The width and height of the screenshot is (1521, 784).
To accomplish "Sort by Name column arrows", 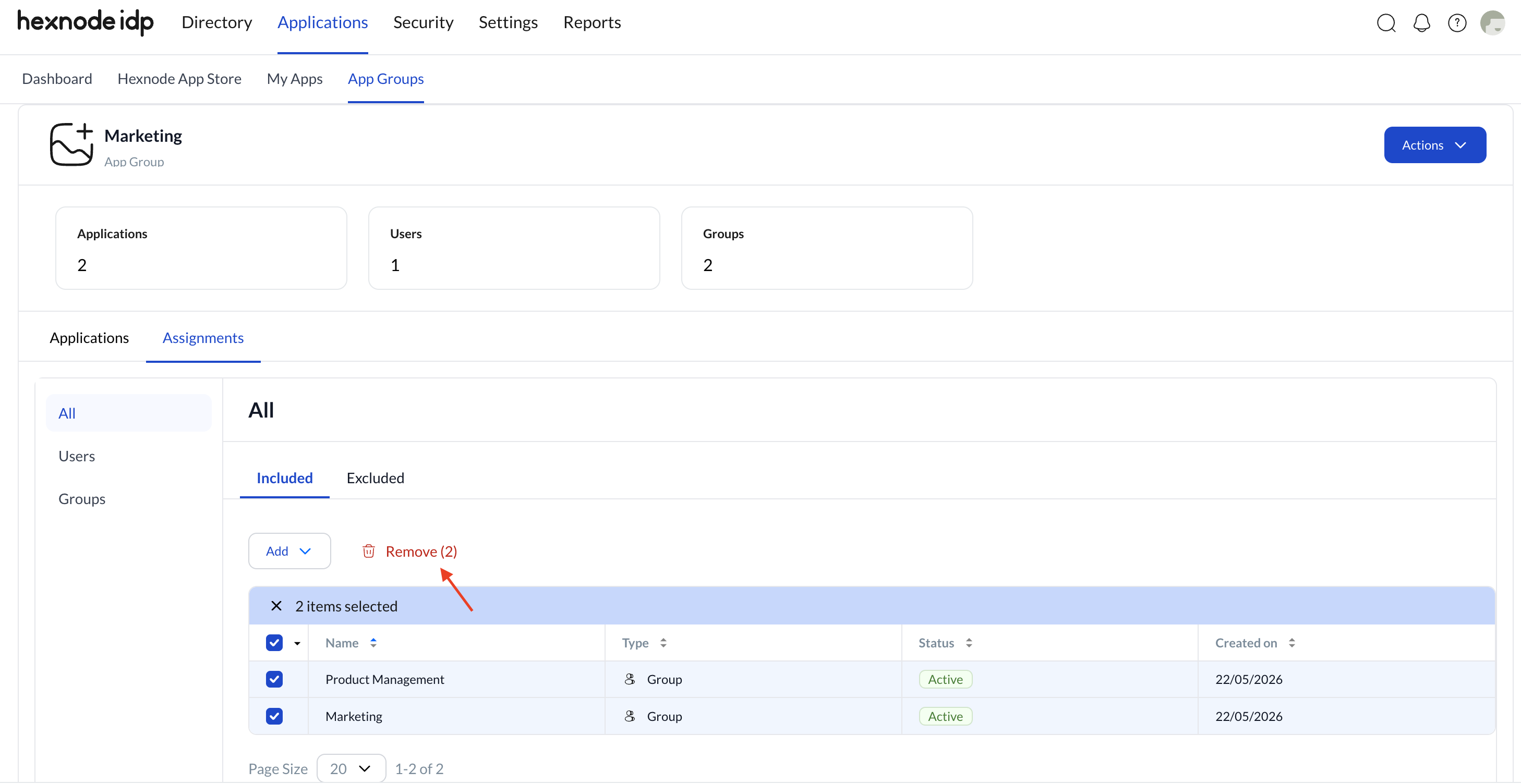I will (x=373, y=642).
